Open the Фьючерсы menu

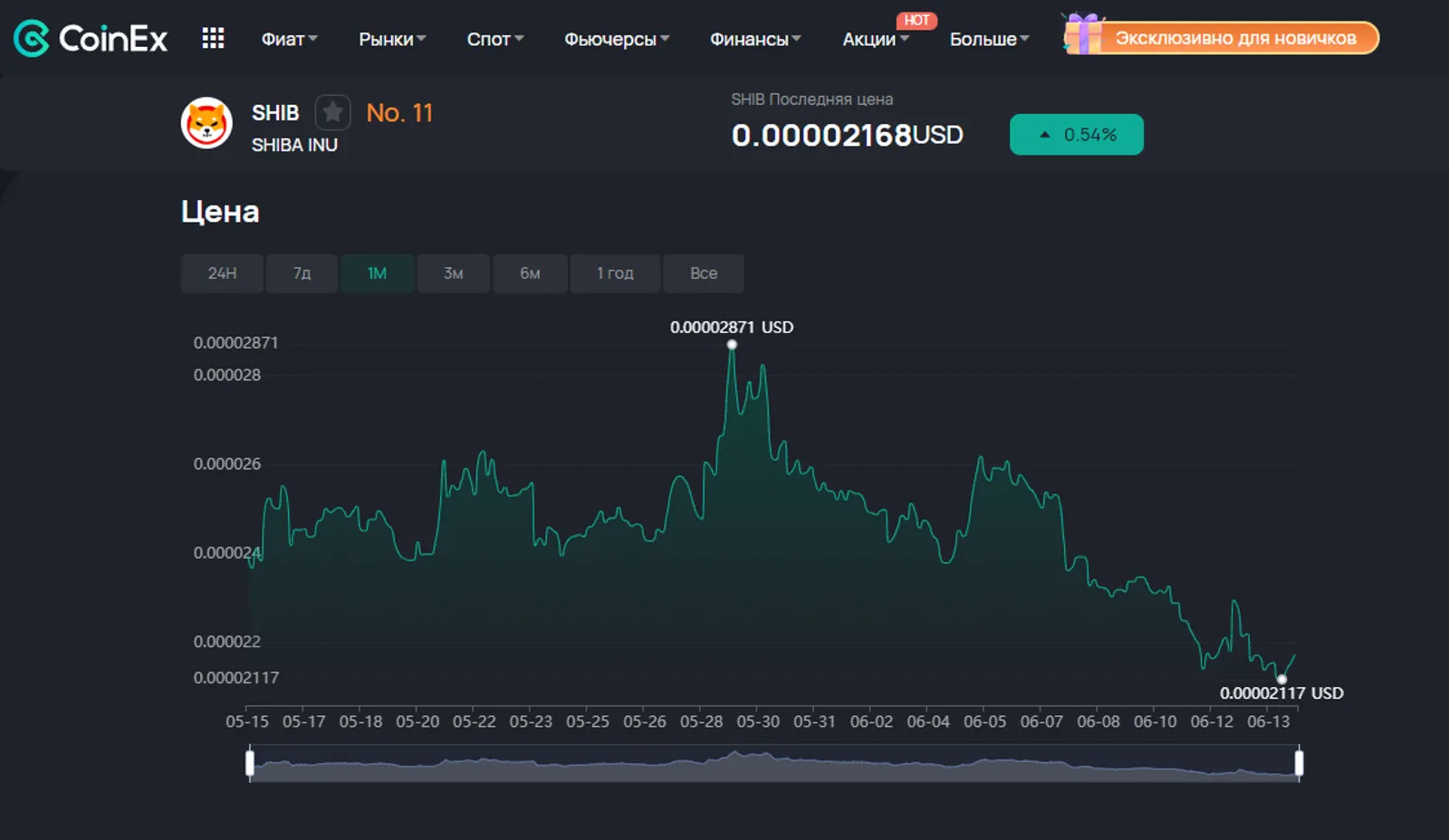pyautogui.click(x=617, y=39)
